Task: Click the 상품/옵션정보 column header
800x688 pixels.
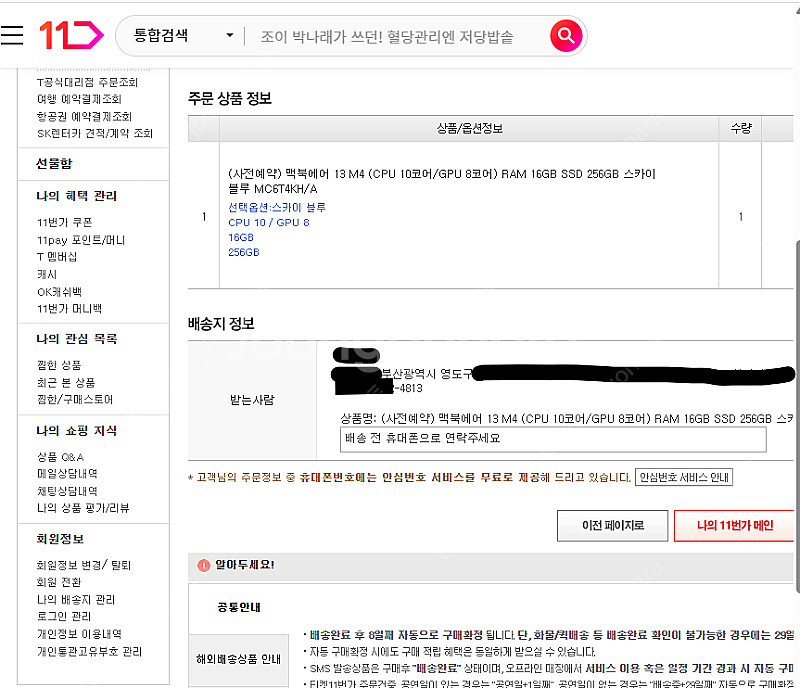Action: click(469, 128)
